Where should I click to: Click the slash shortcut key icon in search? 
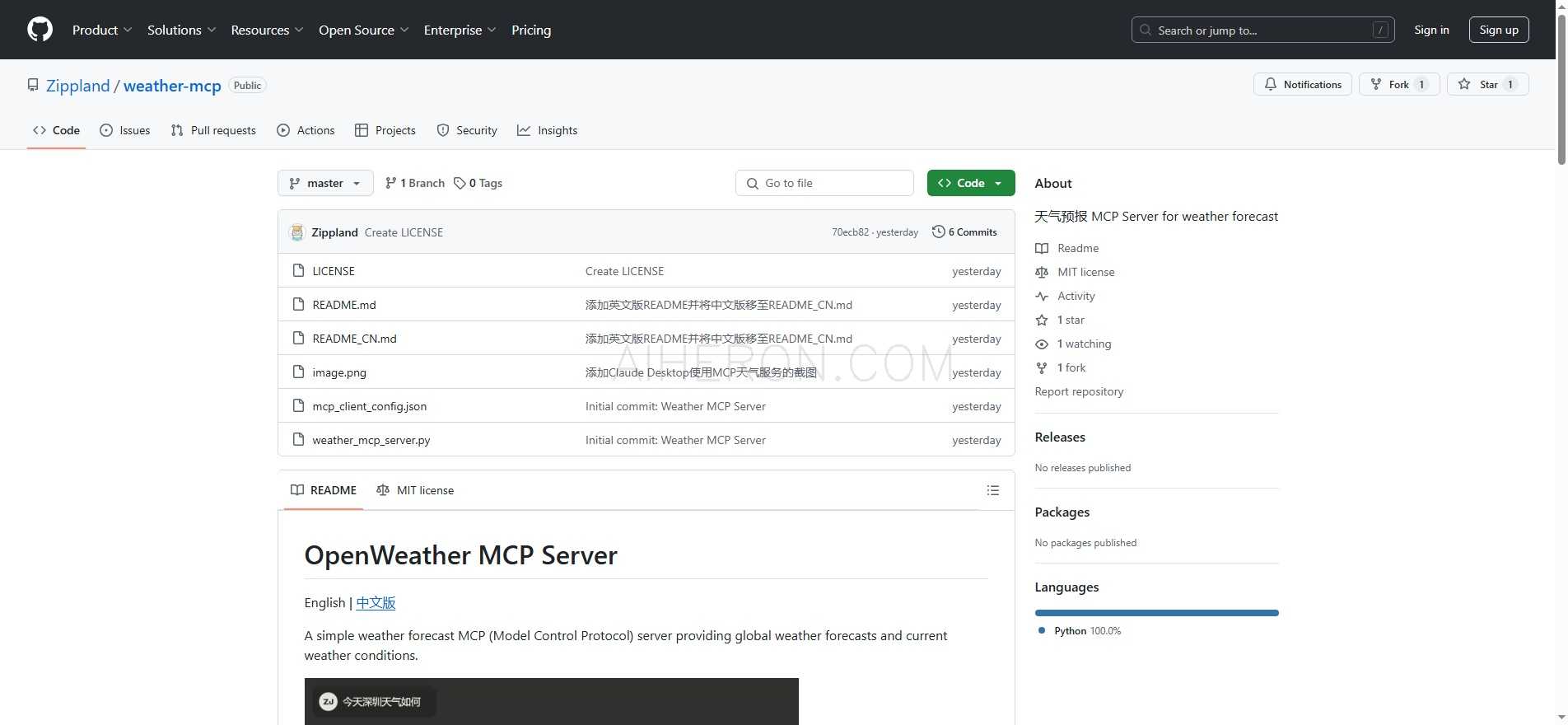tap(1381, 30)
